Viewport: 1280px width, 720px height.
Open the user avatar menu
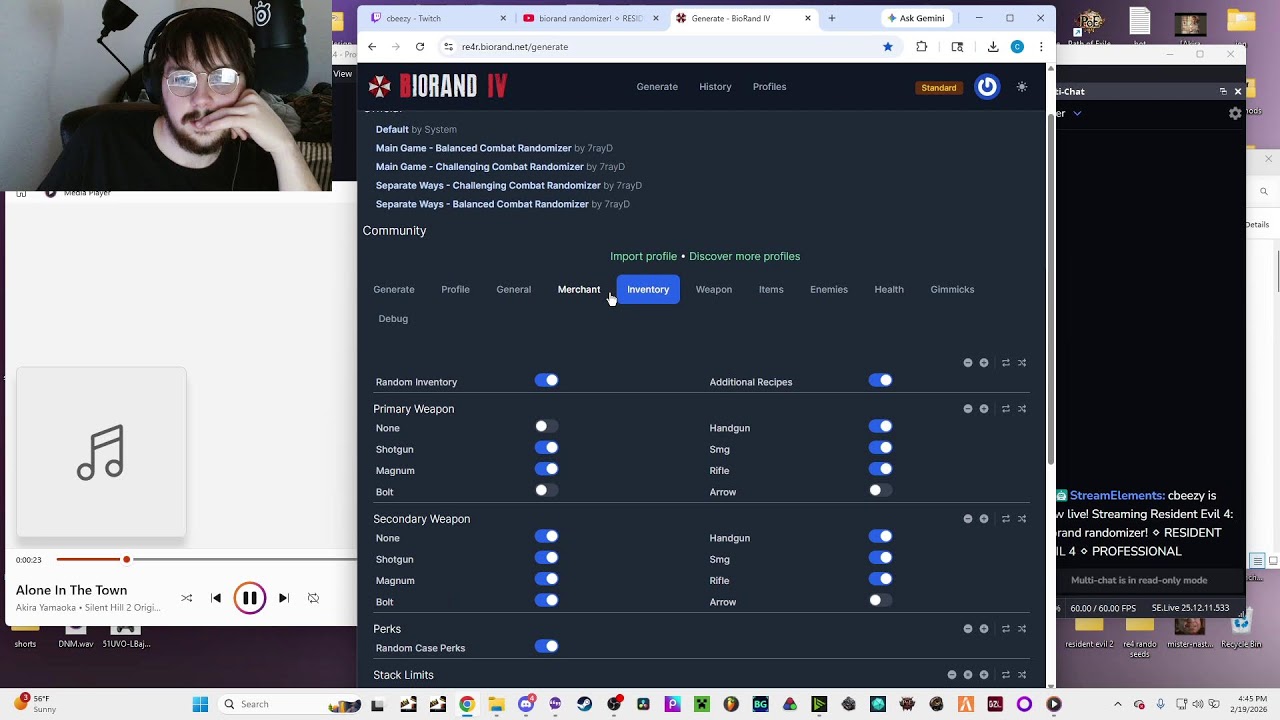(x=987, y=87)
